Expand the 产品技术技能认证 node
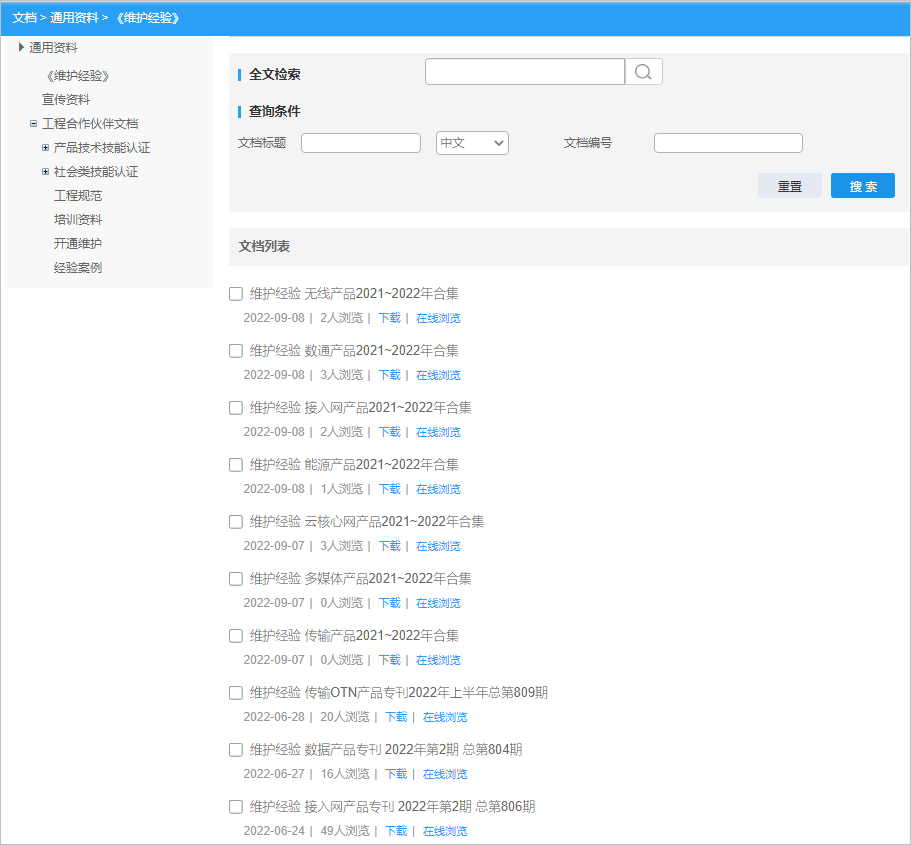 click(x=45, y=148)
